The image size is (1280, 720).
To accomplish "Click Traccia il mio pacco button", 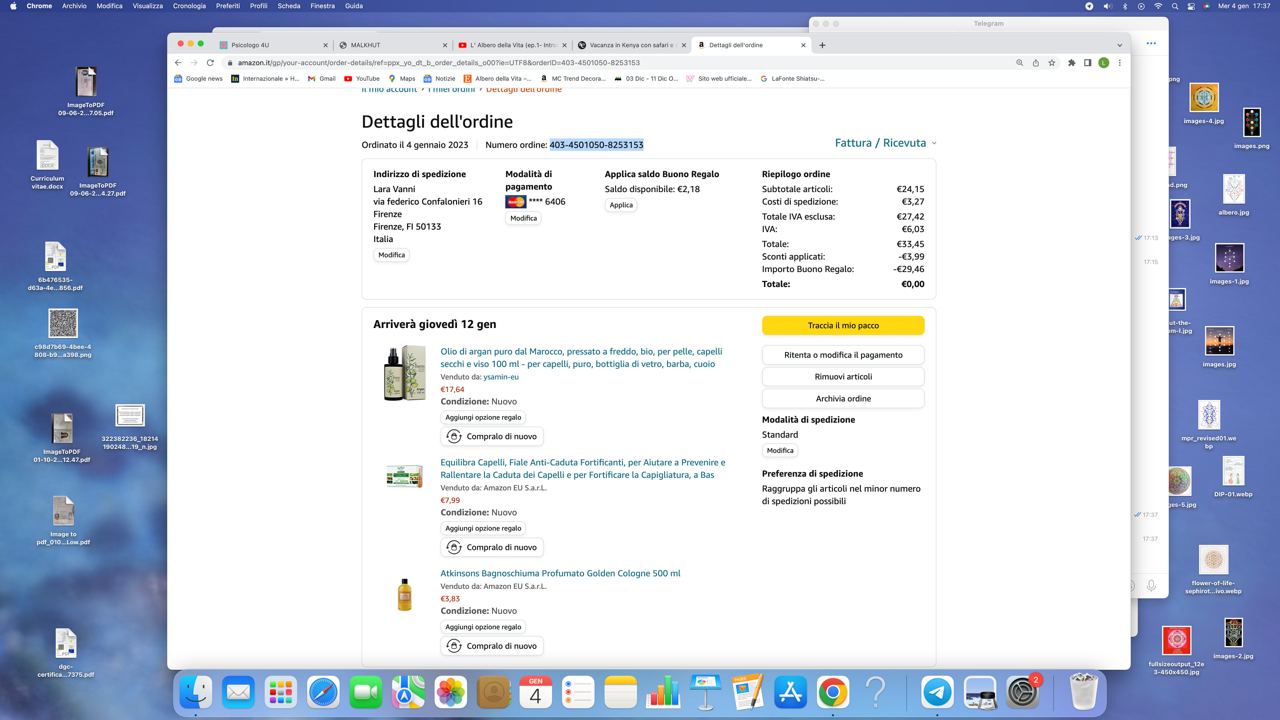I will coord(843,326).
